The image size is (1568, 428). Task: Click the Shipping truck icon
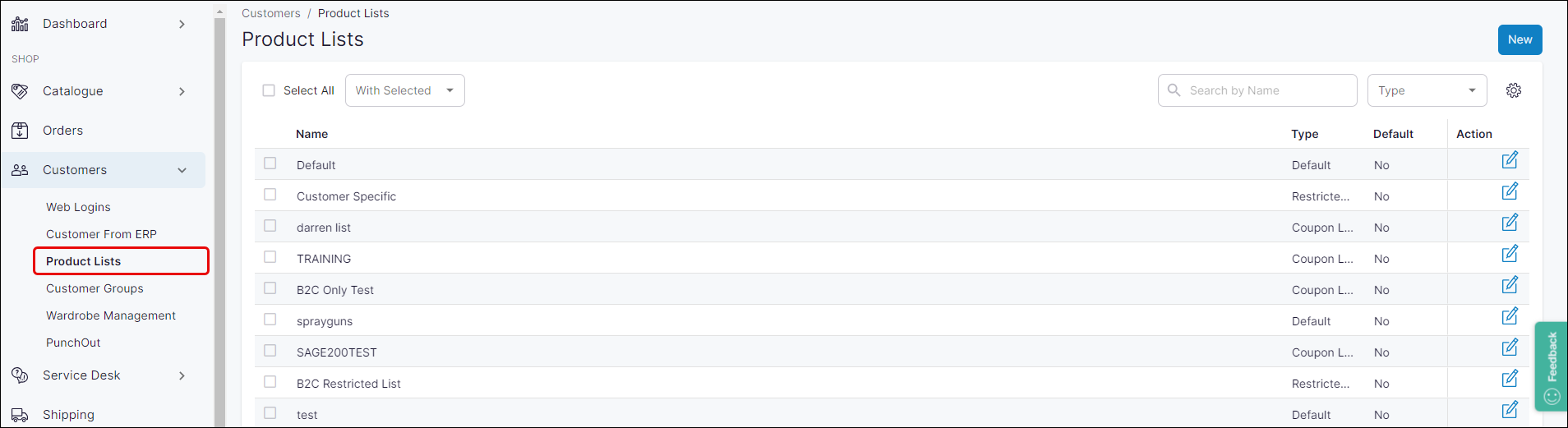[x=20, y=415]
